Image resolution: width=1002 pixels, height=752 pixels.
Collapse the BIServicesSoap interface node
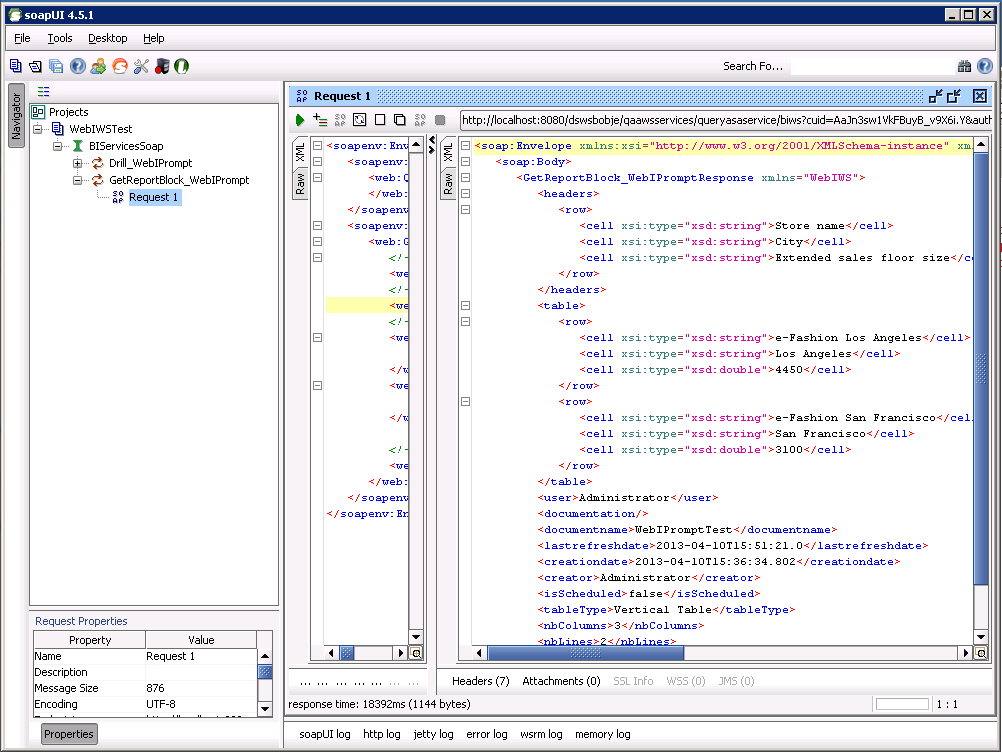(x=58, y=146)
